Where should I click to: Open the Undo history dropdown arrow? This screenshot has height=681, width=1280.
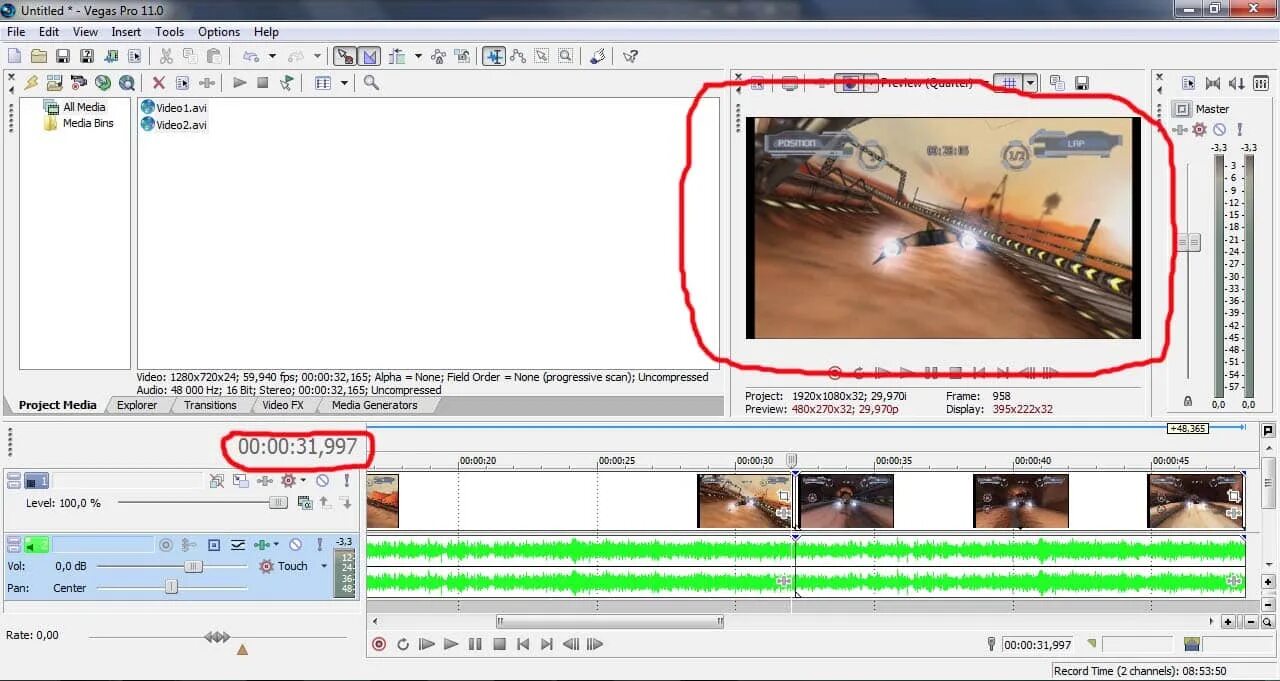coord(272,56)
